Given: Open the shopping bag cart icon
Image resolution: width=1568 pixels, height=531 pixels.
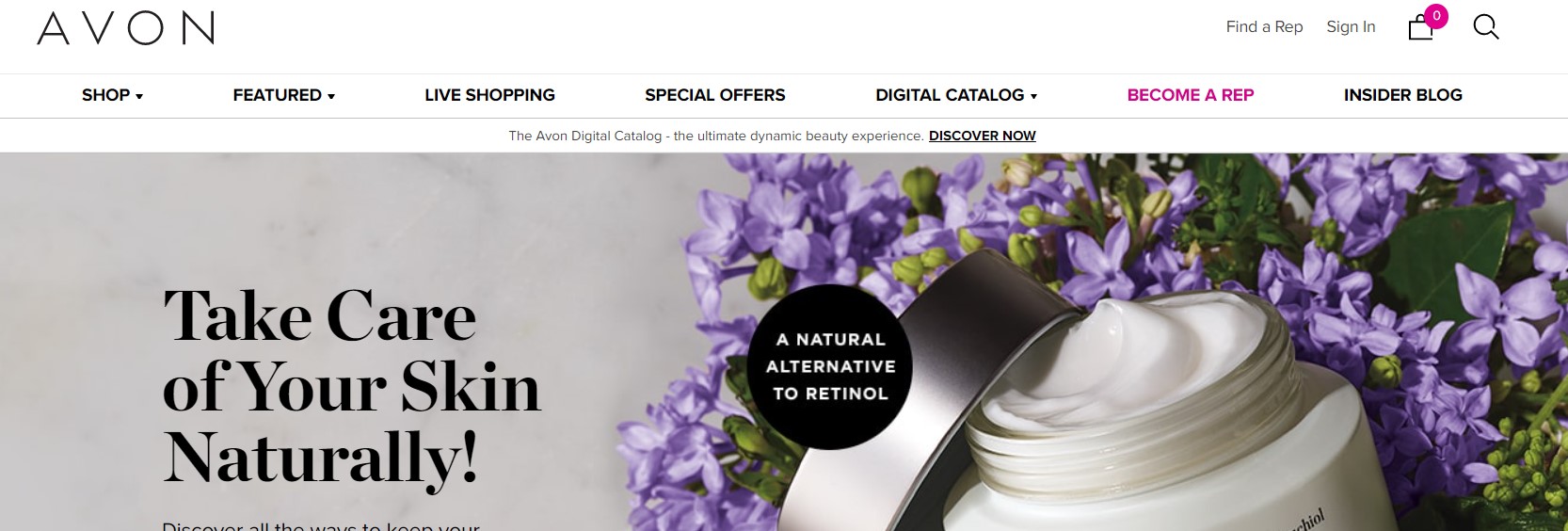Looking at the screenshot, I should (x=1420, y=28).
